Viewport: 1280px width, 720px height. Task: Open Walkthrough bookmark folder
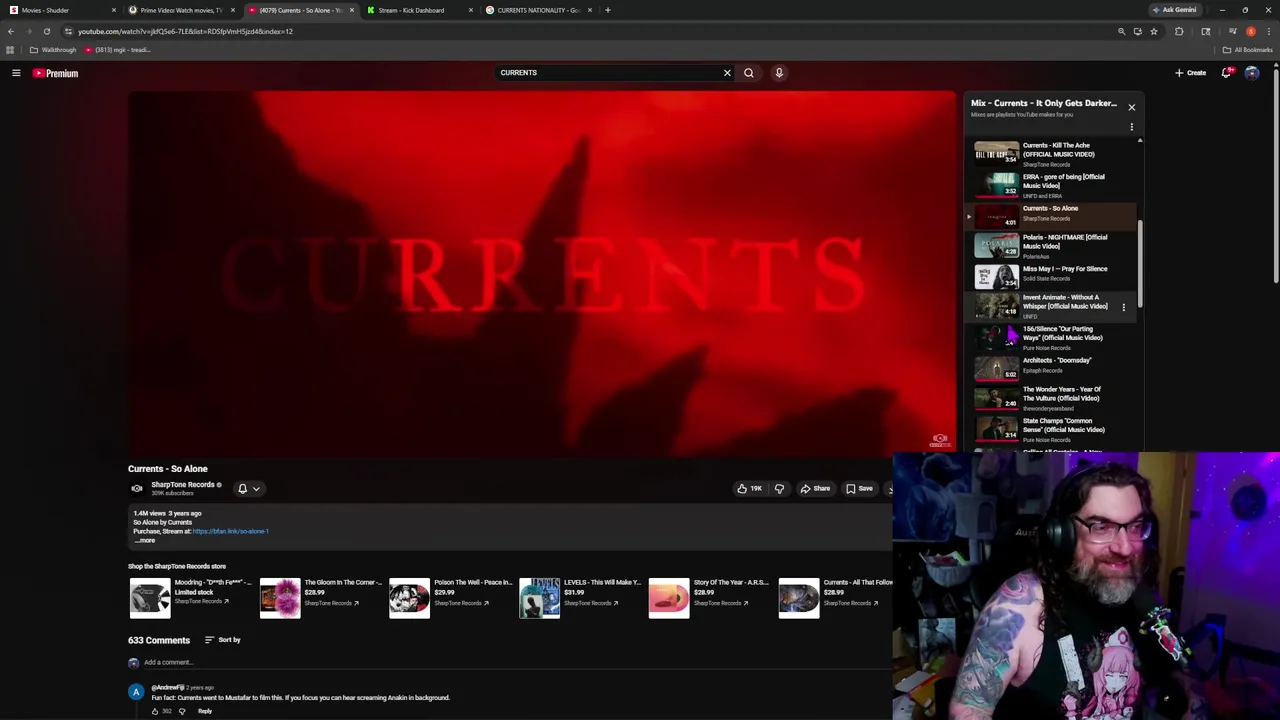click(53, 50)
